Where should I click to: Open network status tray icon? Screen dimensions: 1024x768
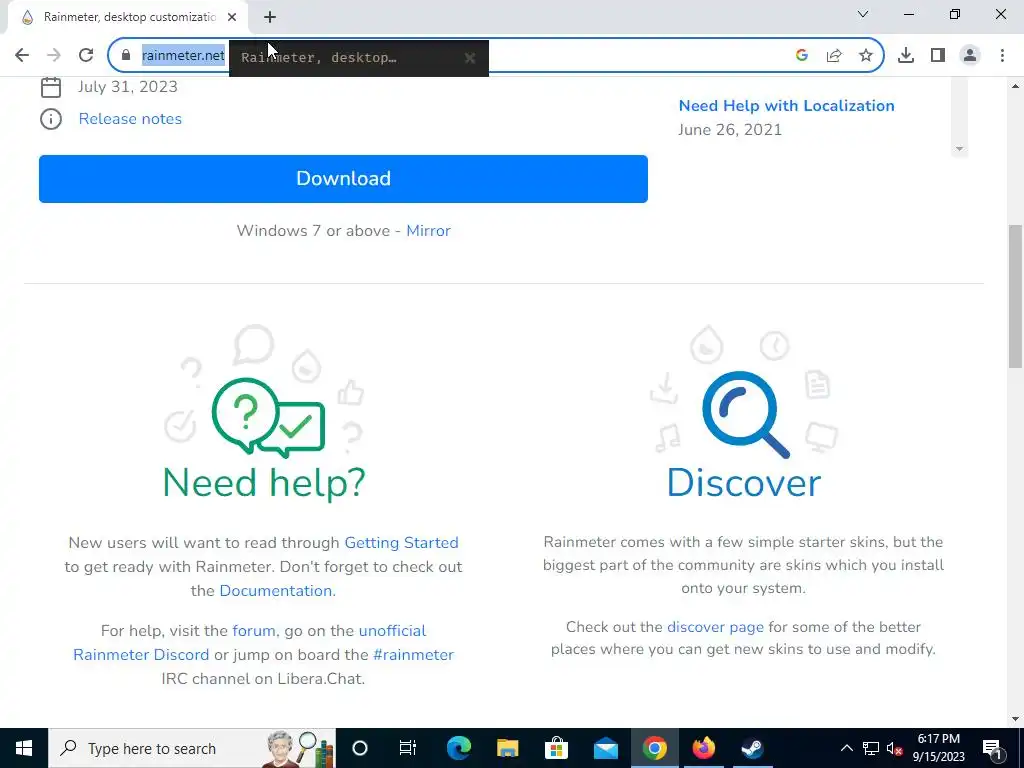871,748
